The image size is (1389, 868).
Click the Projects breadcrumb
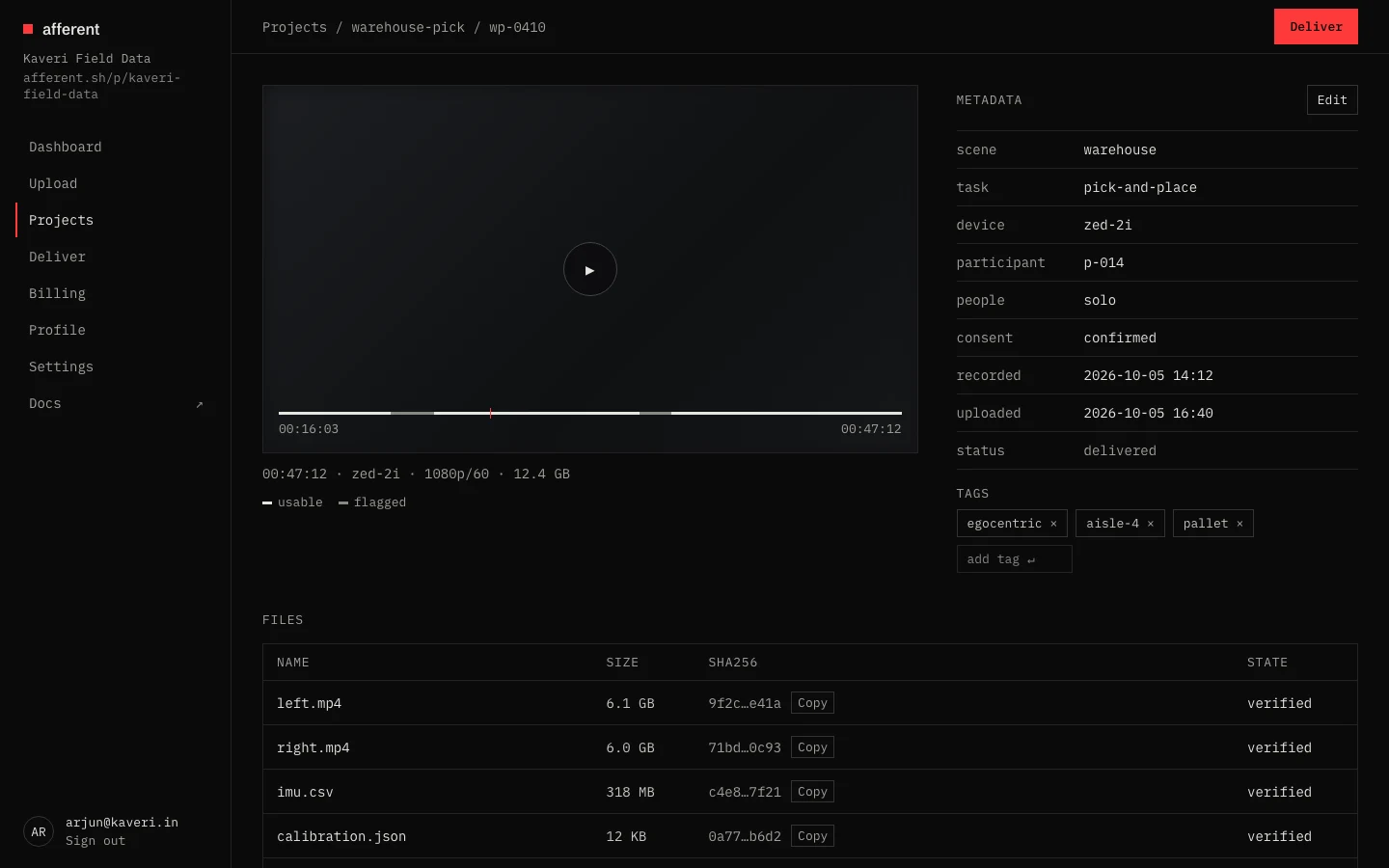[294, 27]
